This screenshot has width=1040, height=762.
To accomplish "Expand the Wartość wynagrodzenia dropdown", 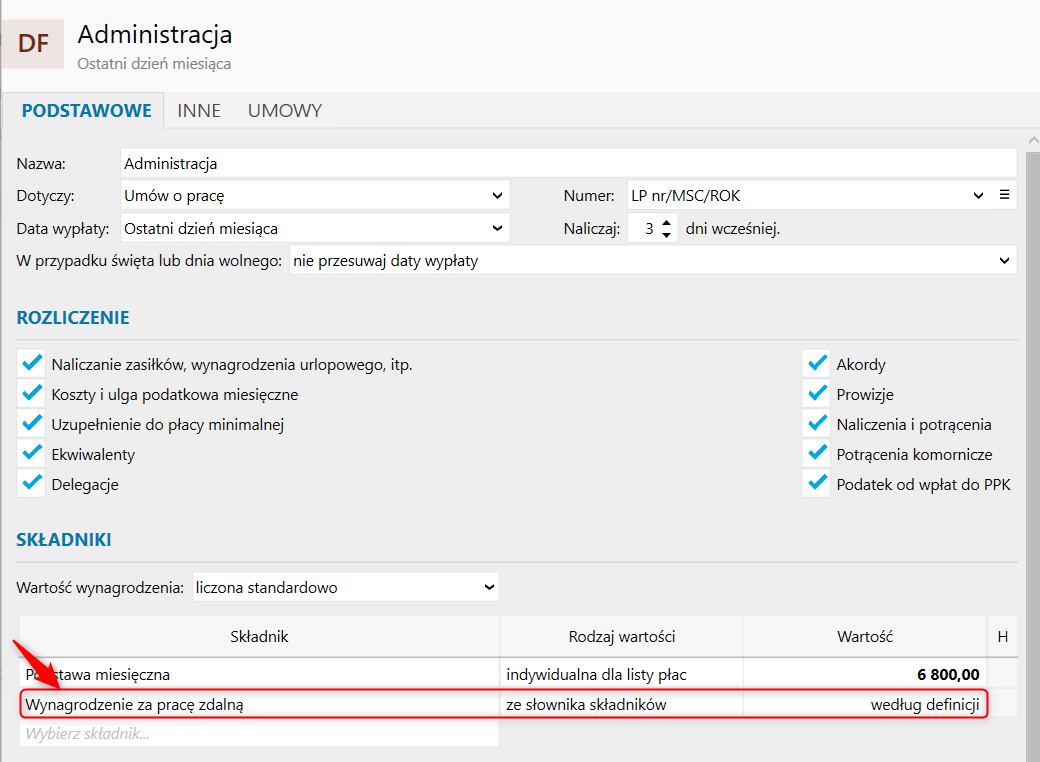I will tap(345, 587).
